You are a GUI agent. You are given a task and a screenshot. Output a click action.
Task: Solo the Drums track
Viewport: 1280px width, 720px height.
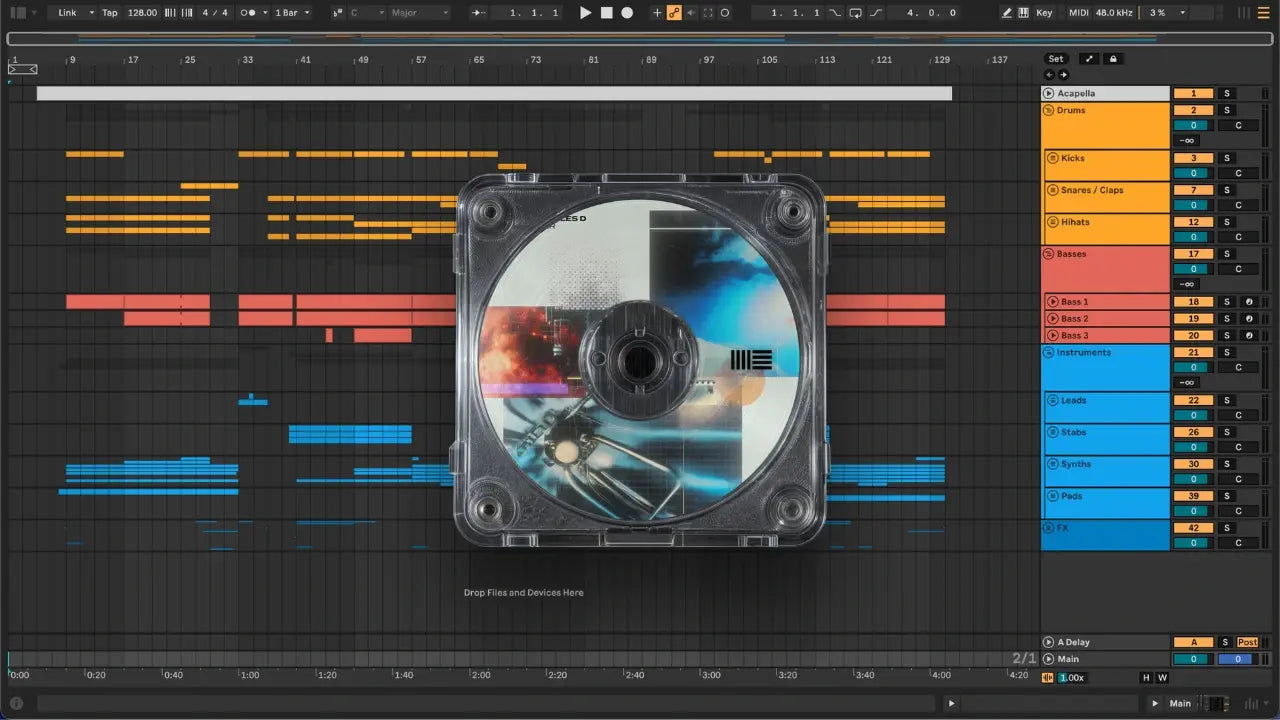(x=1227, y=110)
